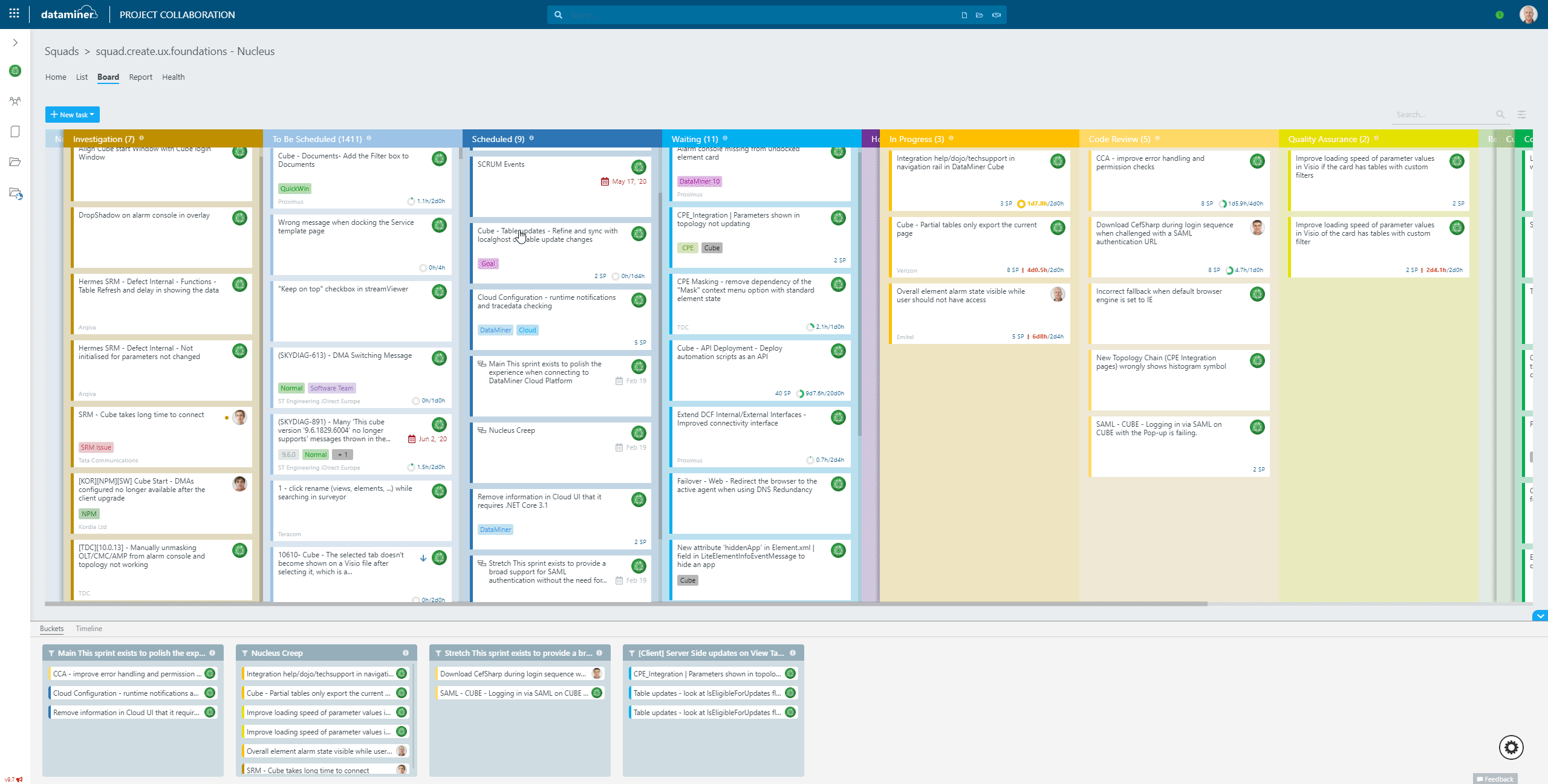Click the NPM tag

(x=89, y=514)
